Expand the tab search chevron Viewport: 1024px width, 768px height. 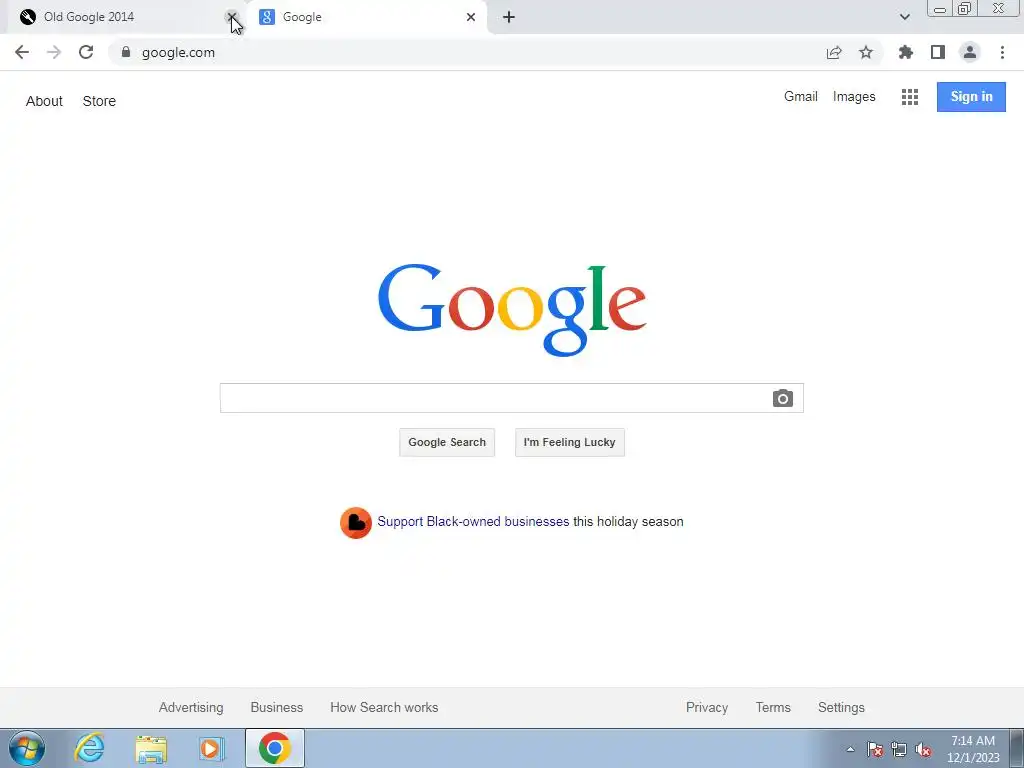pyautogui.click(x=904, y=17)
